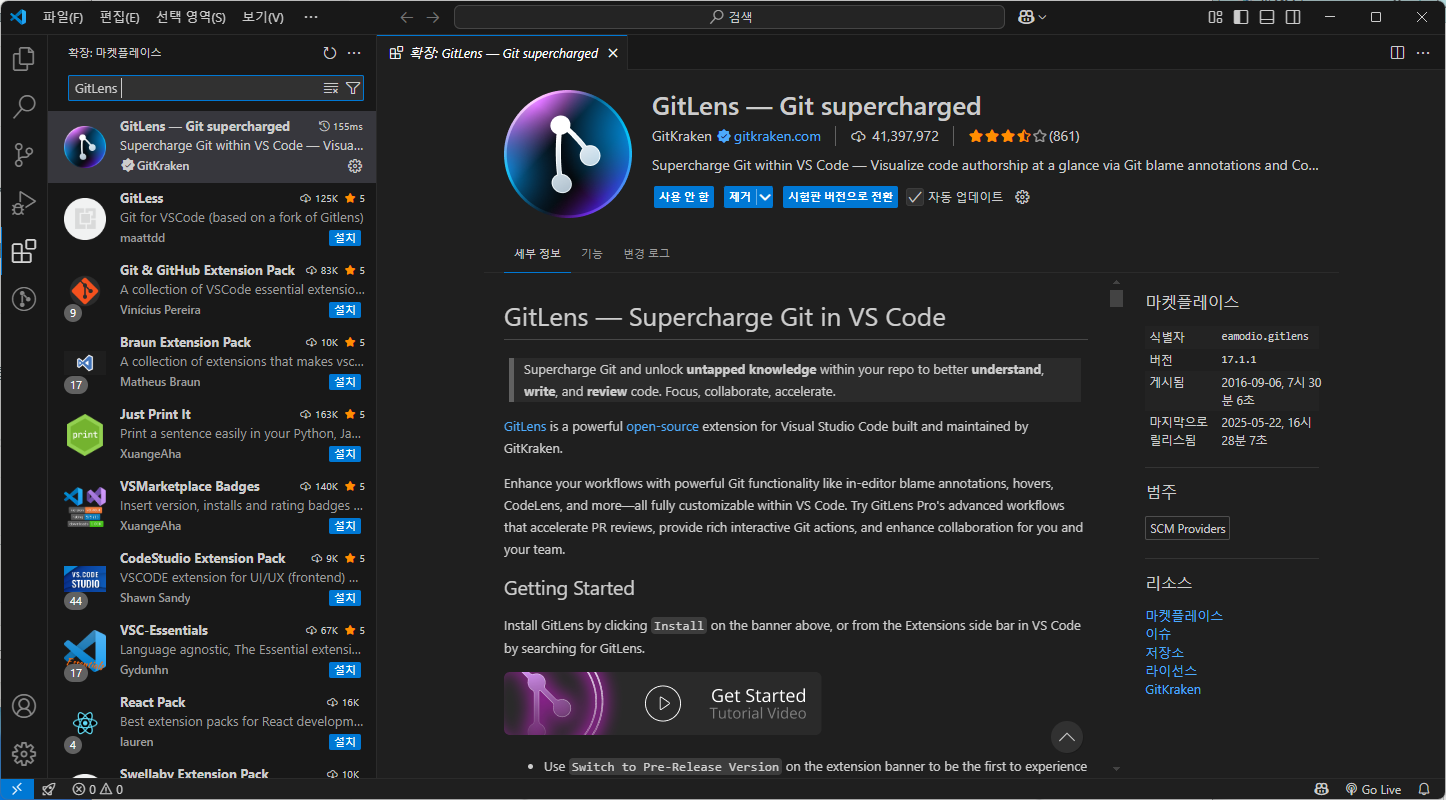The width and height of the screenshot is (1446, 800).
Task: Open the 파일(F) menu
Action: [62, 17]
